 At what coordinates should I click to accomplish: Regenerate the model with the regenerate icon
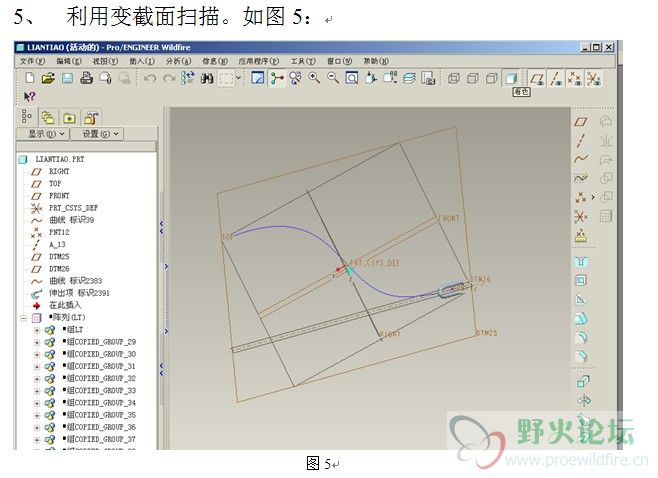click(188, 78)
